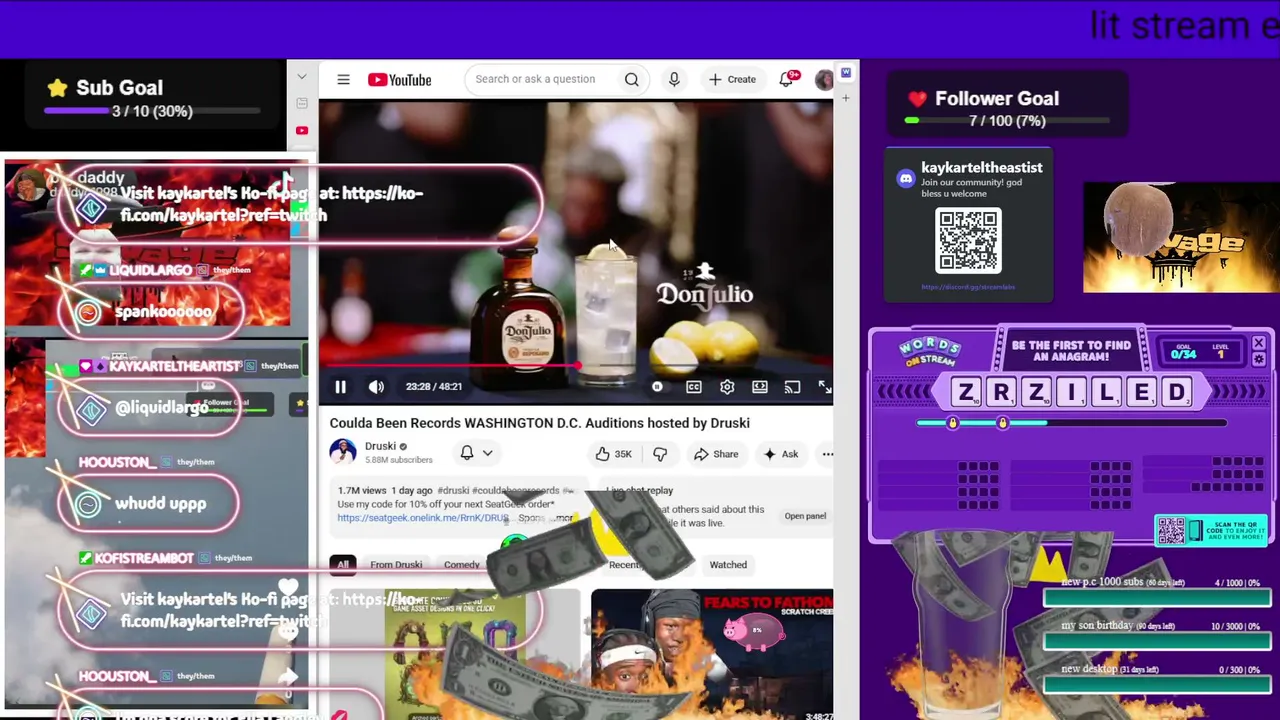Seek using the red video progress bar

[575, 367]
